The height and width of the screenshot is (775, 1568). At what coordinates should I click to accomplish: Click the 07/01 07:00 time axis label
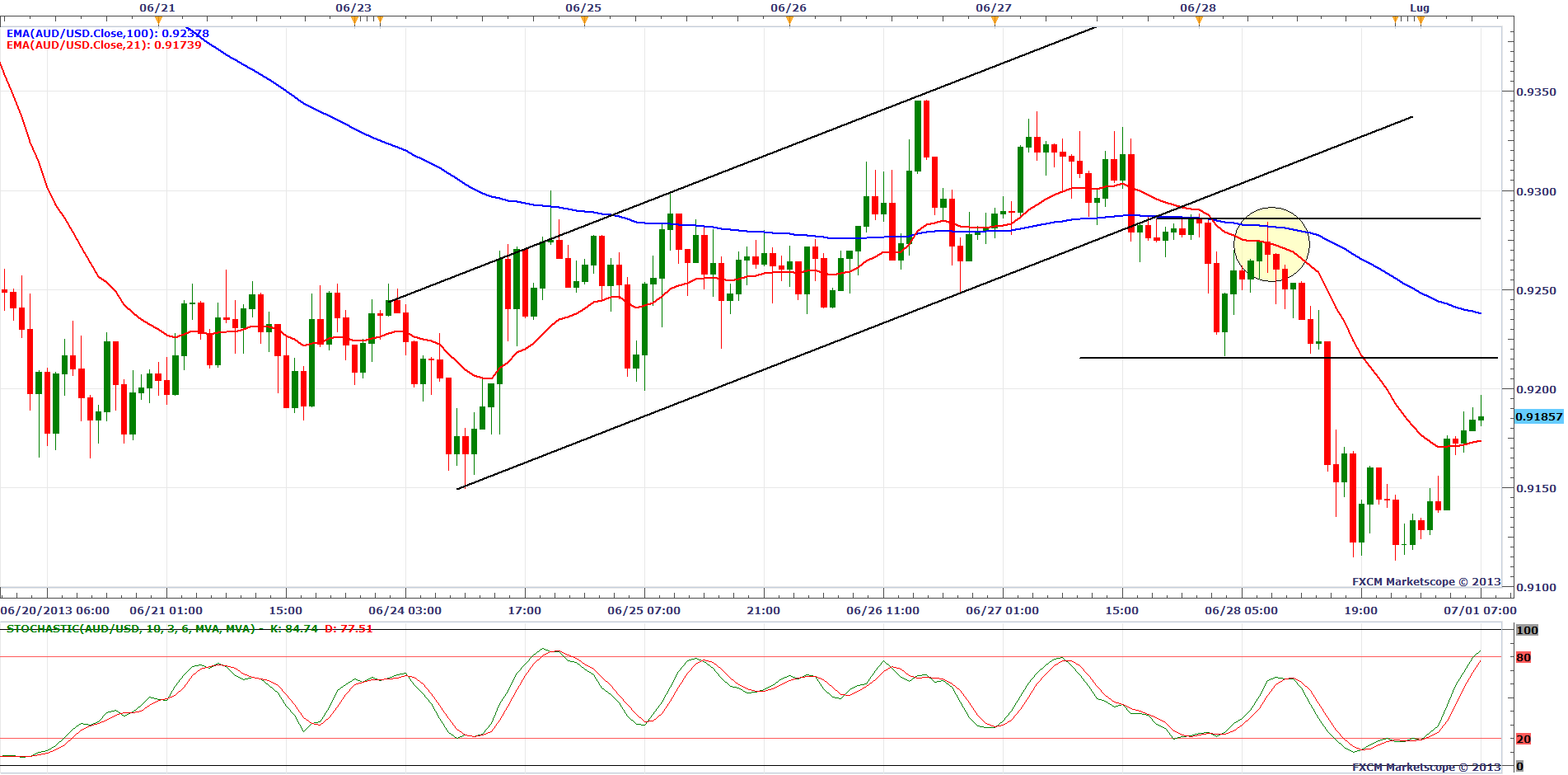1479,611
